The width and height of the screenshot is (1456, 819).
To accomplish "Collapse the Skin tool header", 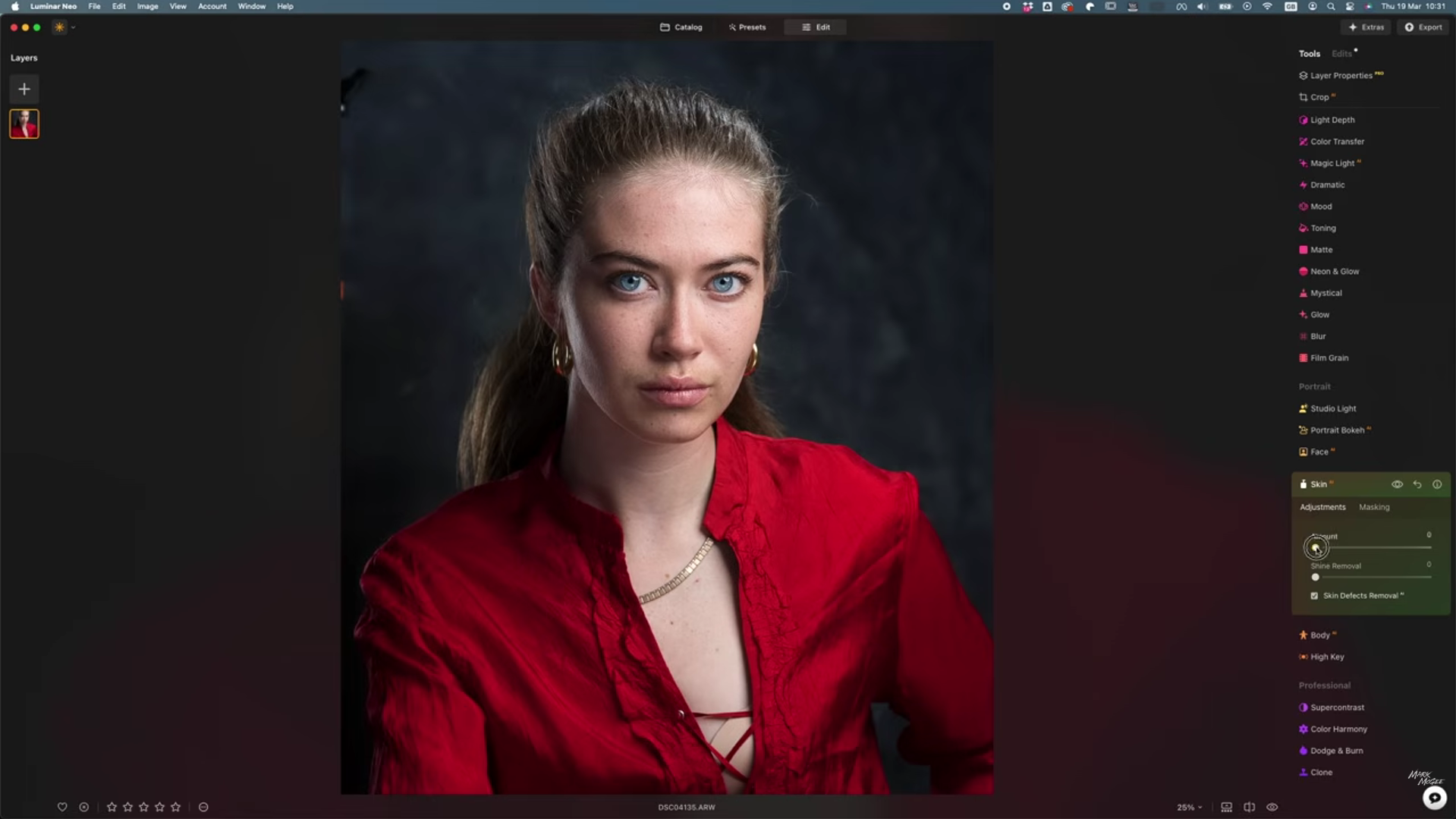I will (1319, 484).
